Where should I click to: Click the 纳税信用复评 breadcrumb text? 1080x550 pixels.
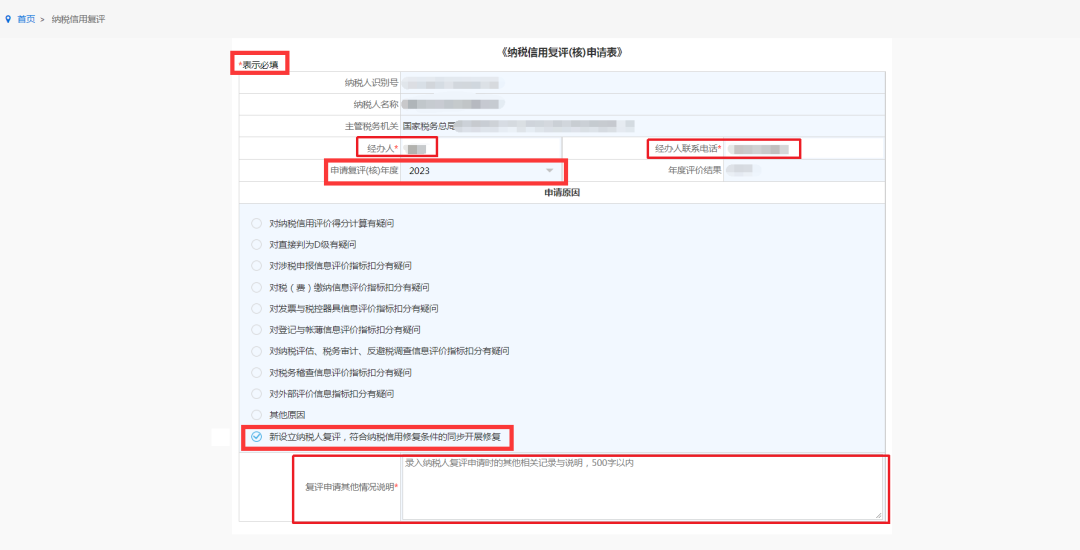coord(79,19)
